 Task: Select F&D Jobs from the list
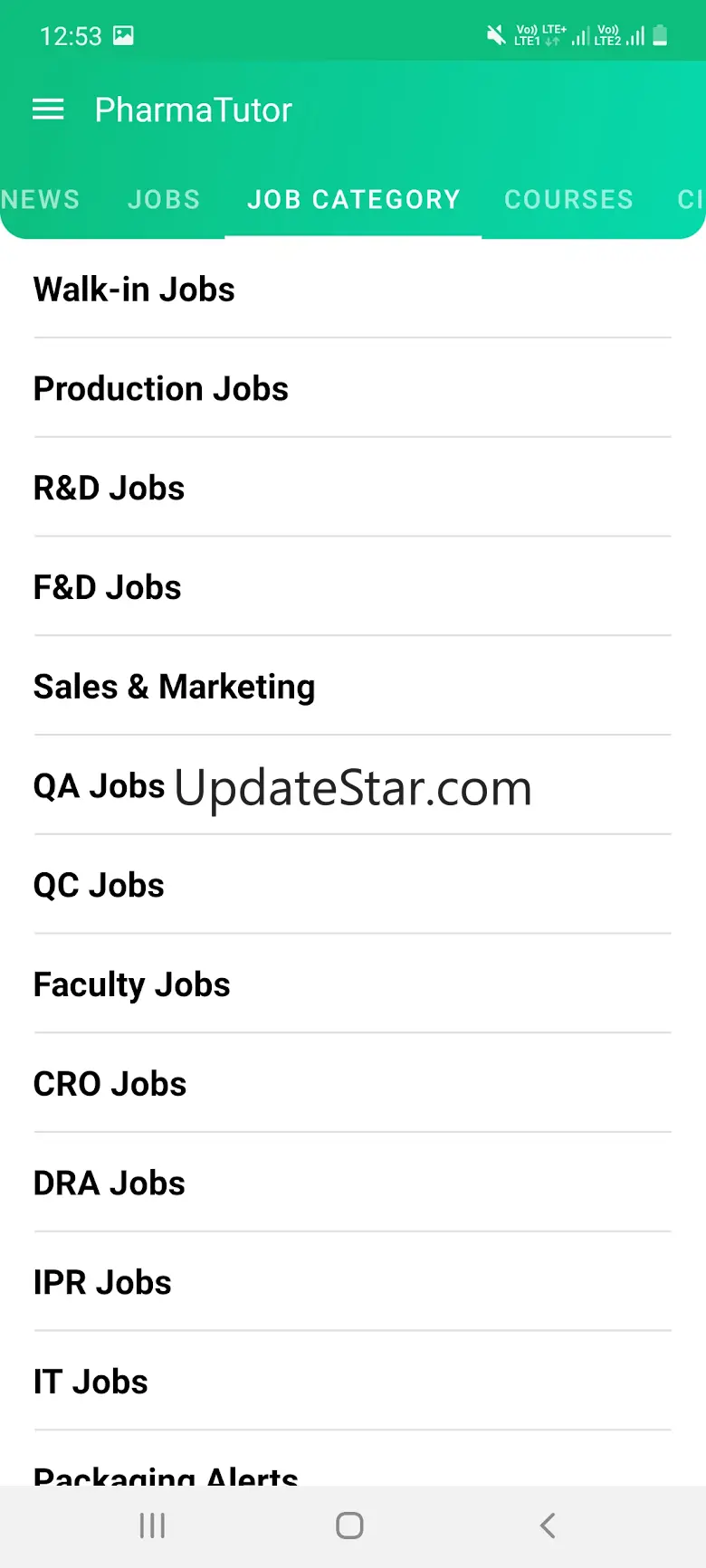tap(353, 587)
